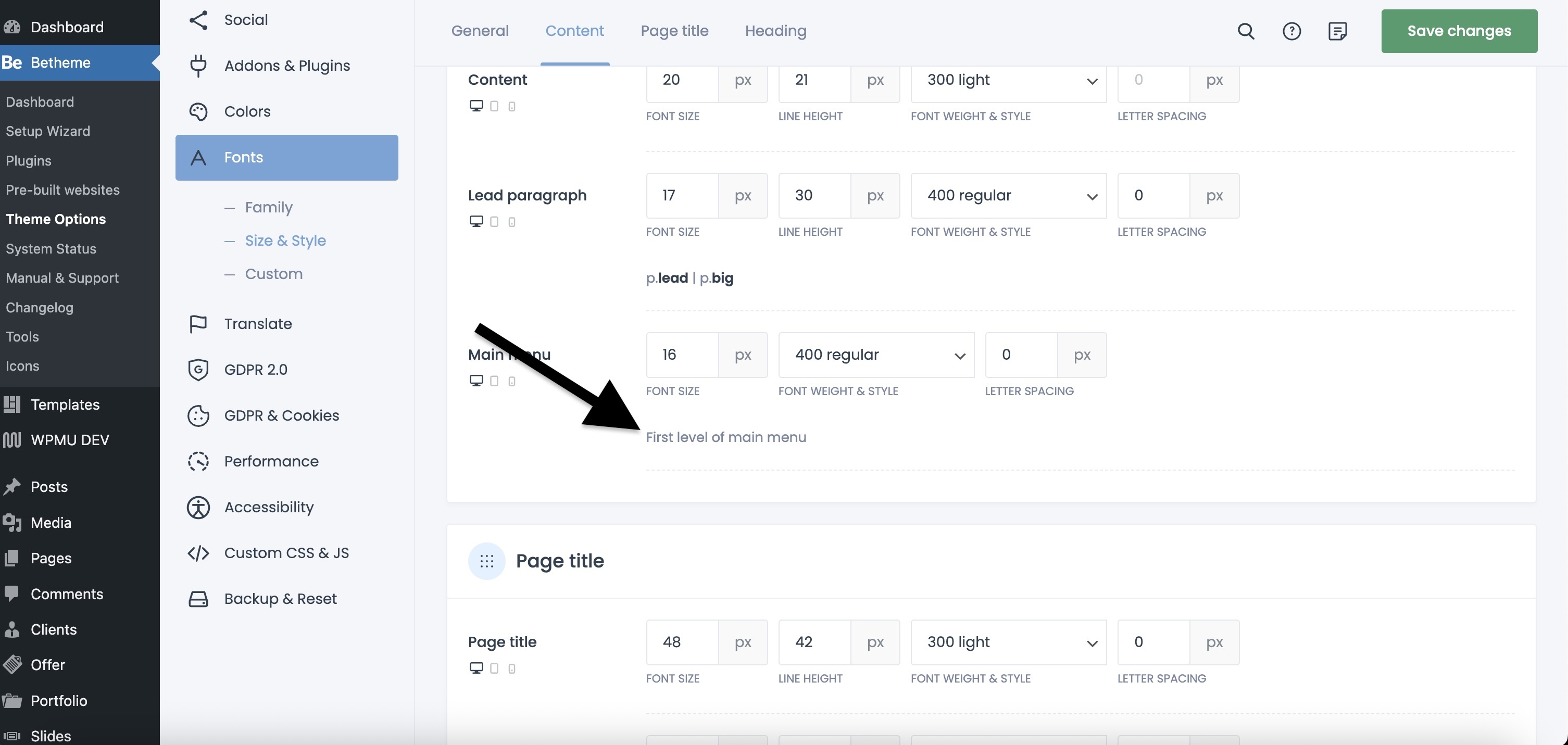Viewport: 1568px width, 745px height.
Task: Open the Family fonts submenu link
Action: [x=268, y=208]
